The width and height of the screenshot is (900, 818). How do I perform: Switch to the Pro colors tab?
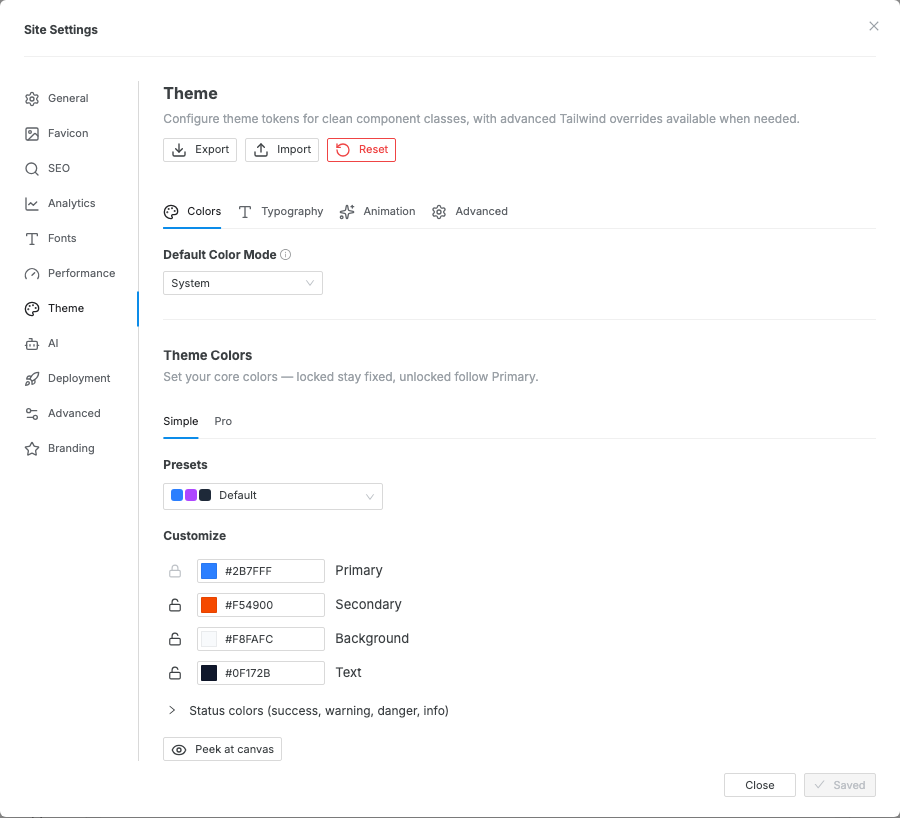click(x=223, y=421)
